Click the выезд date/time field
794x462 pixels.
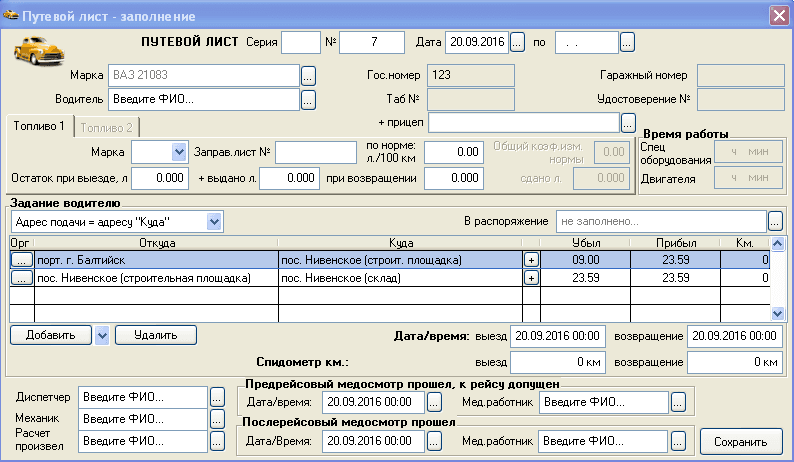pyautogui.click(x=558, y=336)
